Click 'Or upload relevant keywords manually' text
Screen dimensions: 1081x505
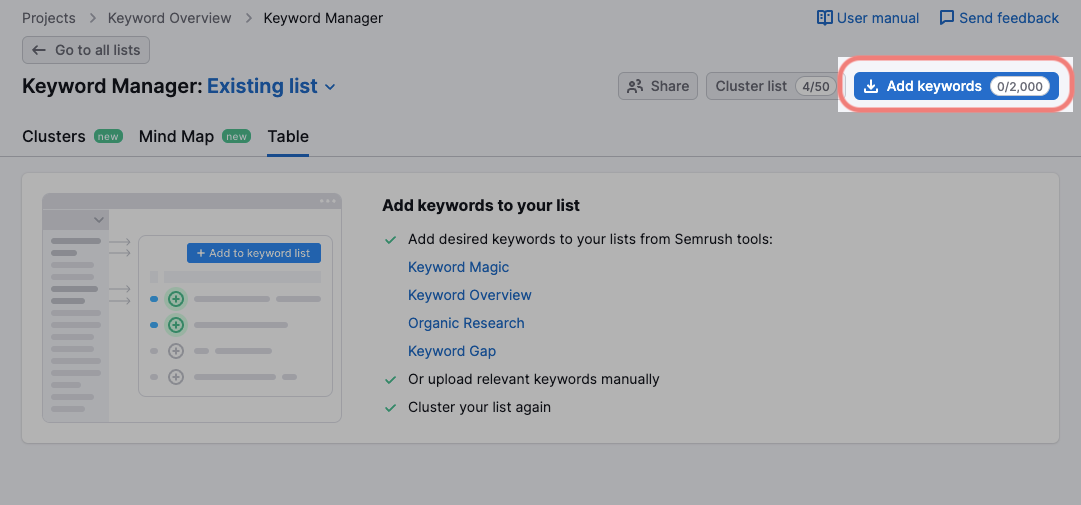534,379
